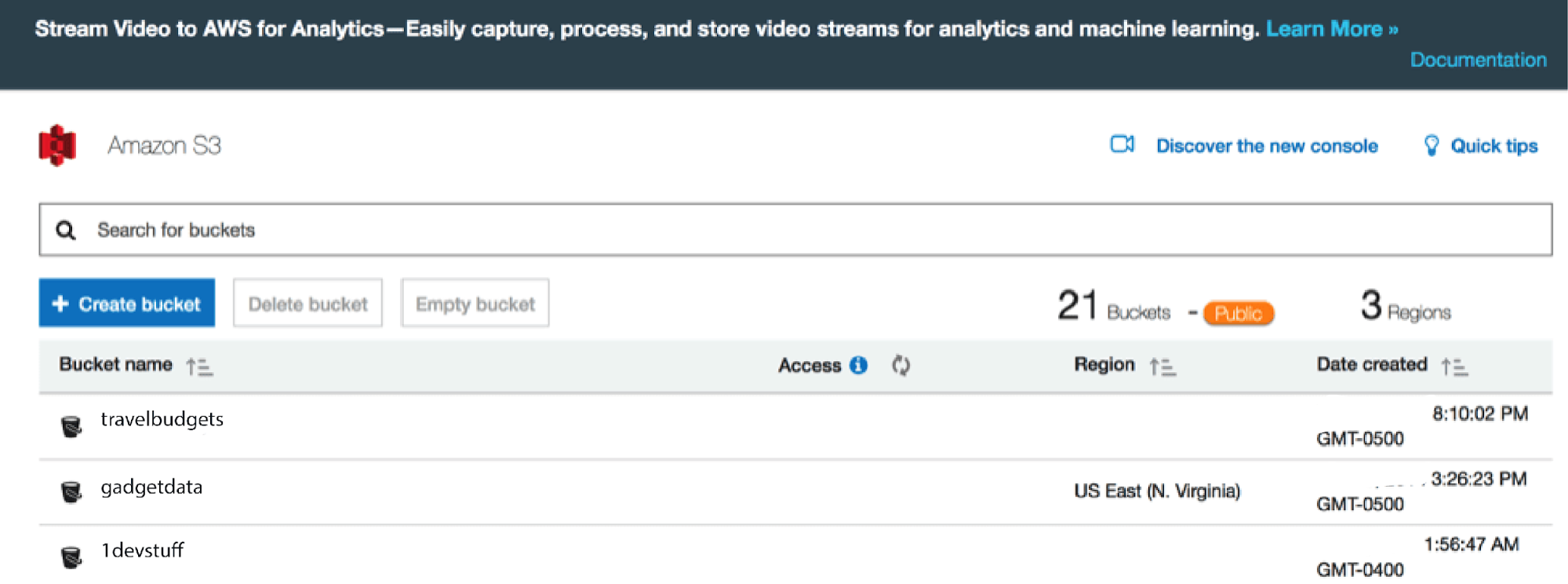The width and height of the screenshot is (1568, 584).
Task: Open Discover the new console link
Action: pos(1267,146)
